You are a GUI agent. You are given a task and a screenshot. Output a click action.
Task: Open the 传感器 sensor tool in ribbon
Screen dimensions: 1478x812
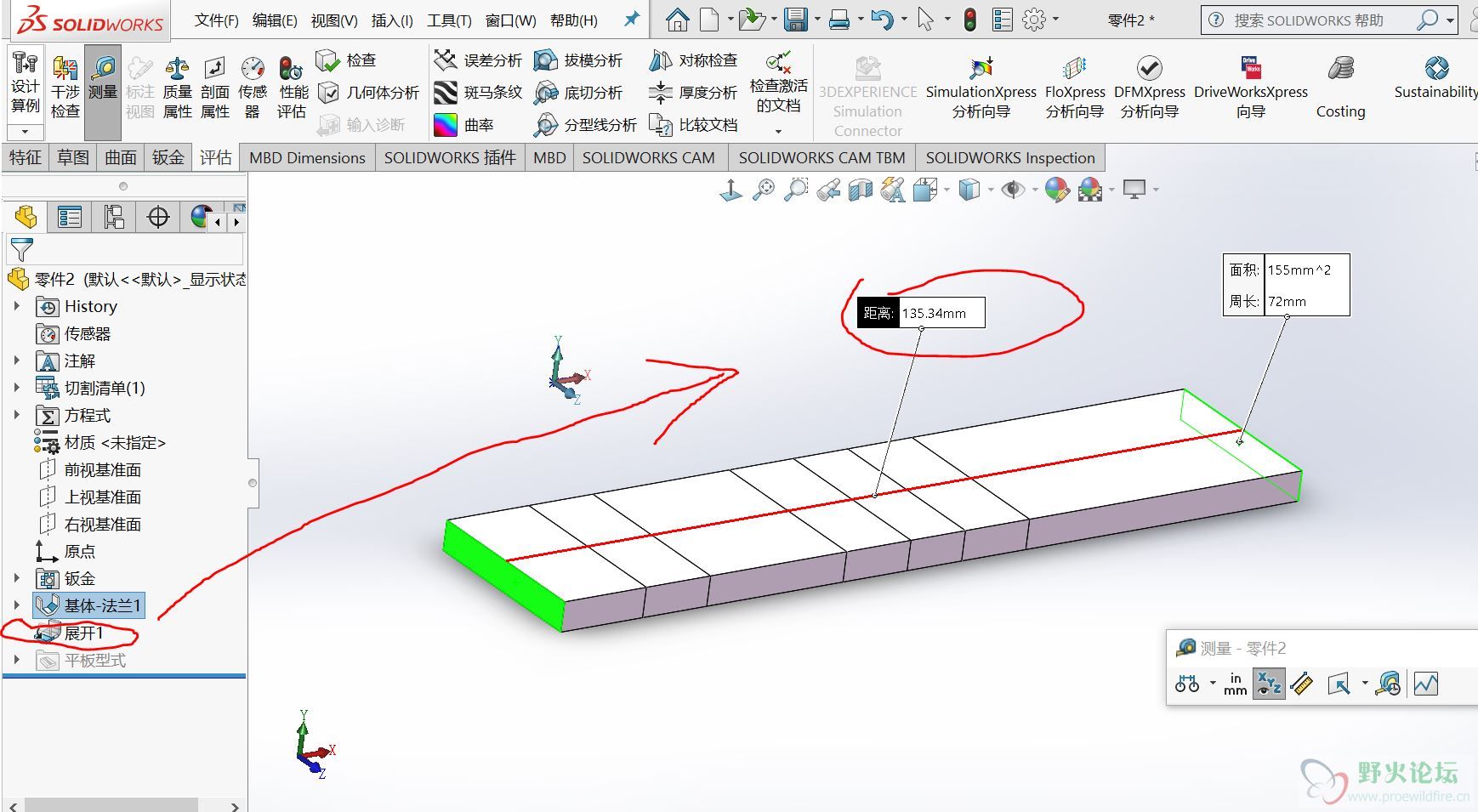coord(253,88)
